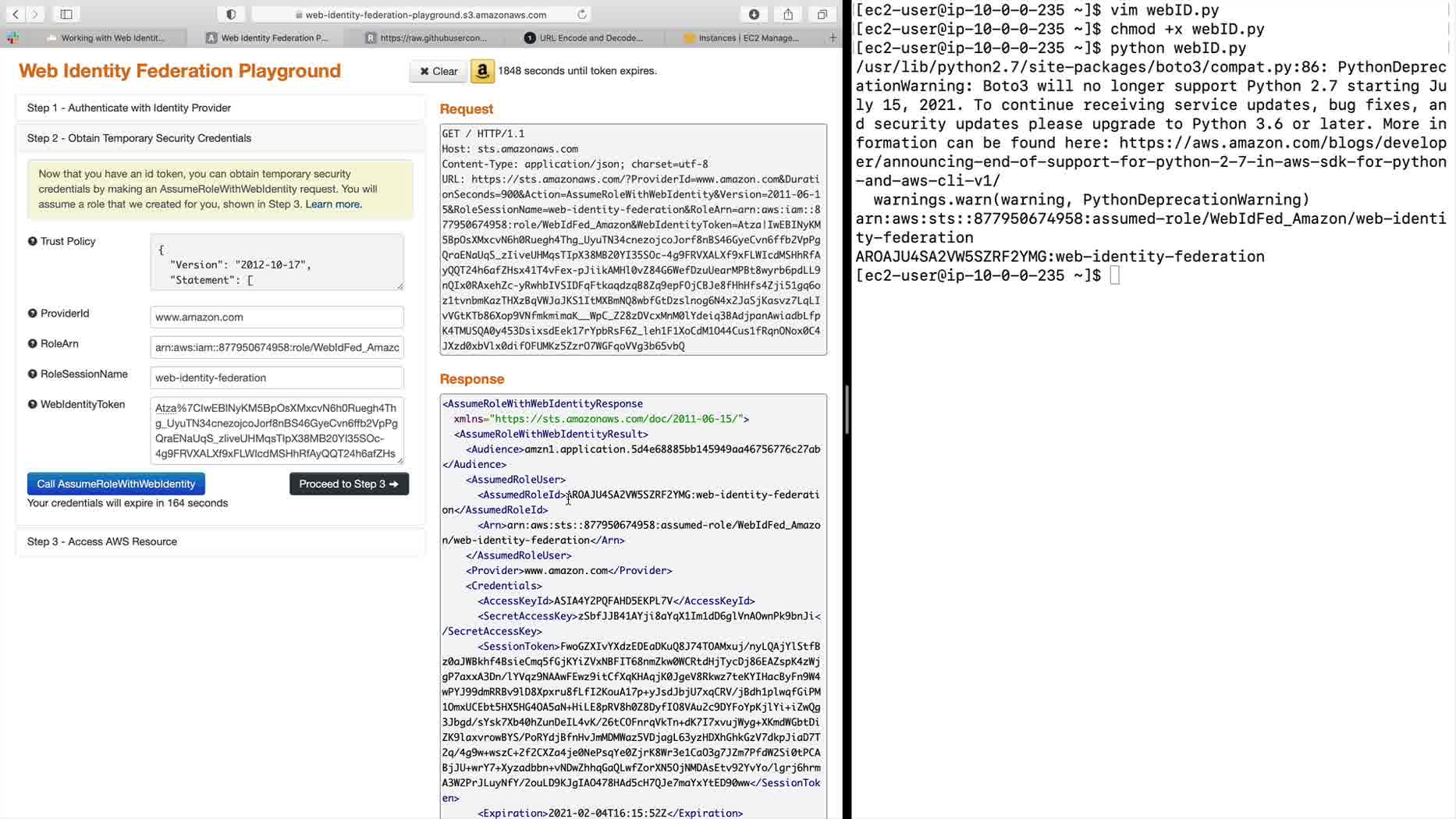
Task: Click 'Host: sts.amazonaws.com' in the Request box
Action: point(510,149)
